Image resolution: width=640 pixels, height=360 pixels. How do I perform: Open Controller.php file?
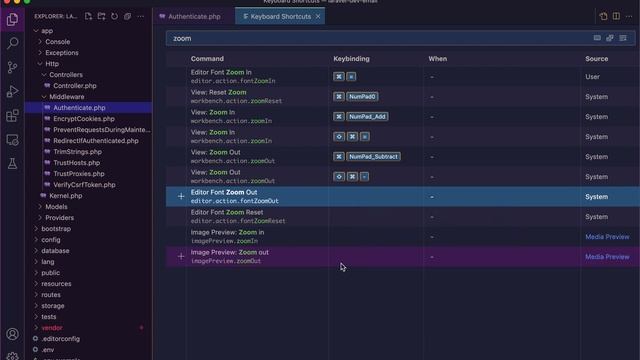75,86
